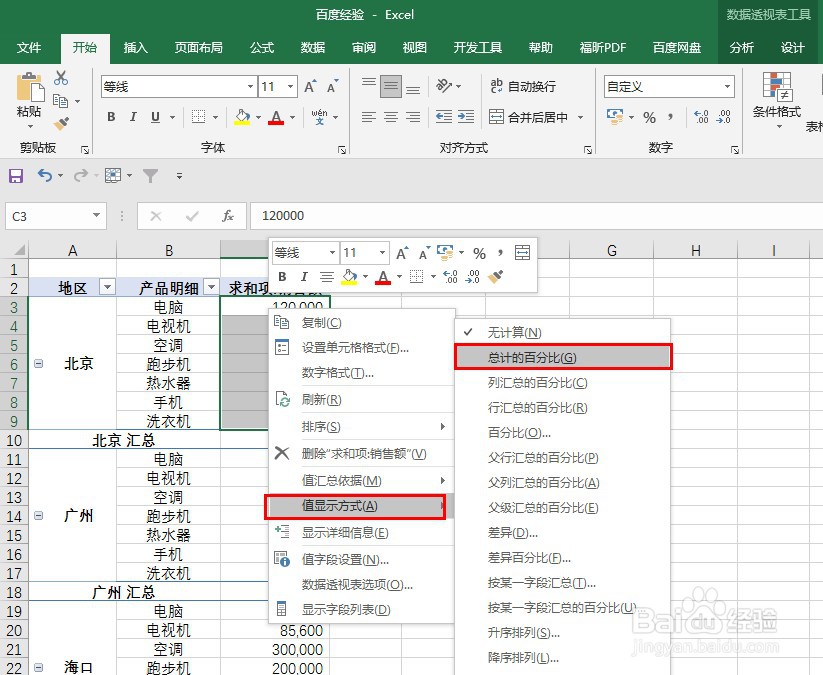Collapse the 海口 group
This screenshot has width=823, height=675.
(38, 668)
